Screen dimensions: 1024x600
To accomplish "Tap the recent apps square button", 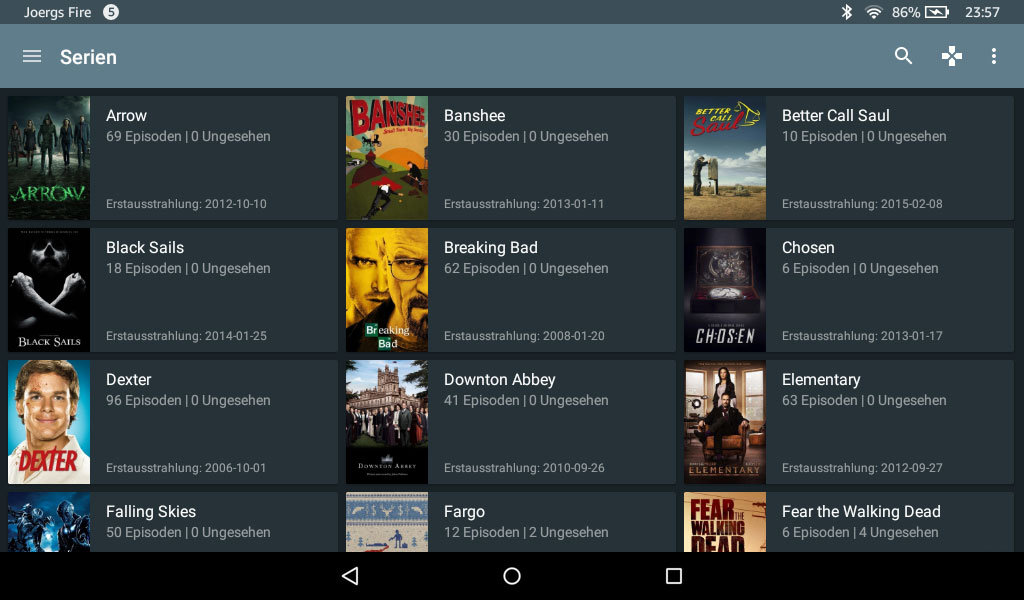I will click(673, 576).
